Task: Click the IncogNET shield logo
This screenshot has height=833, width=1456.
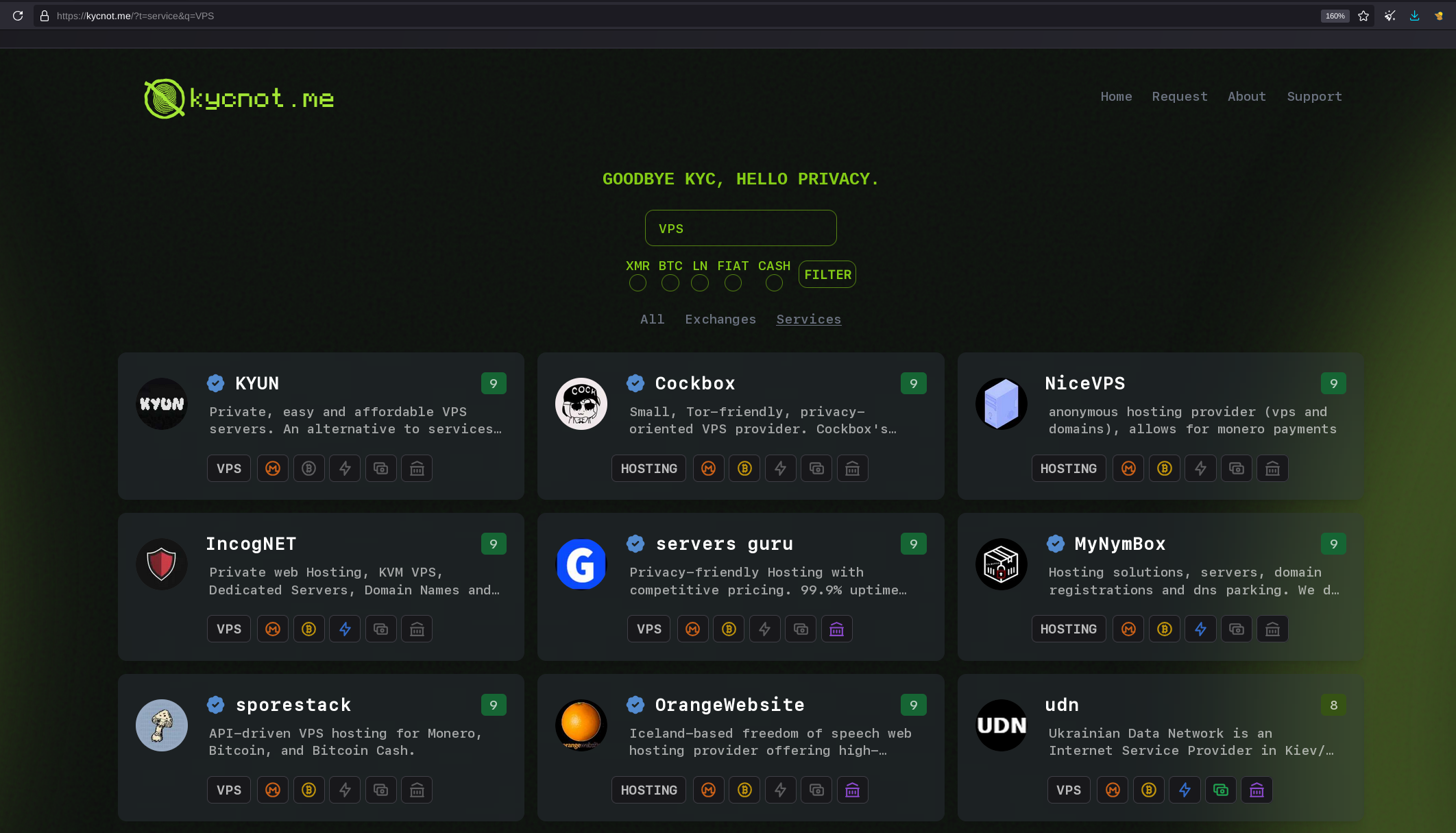Action: [x=162, y=564]
